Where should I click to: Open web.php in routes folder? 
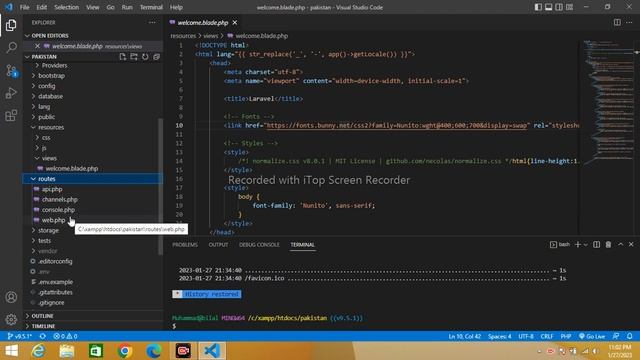tap(53, 220)
